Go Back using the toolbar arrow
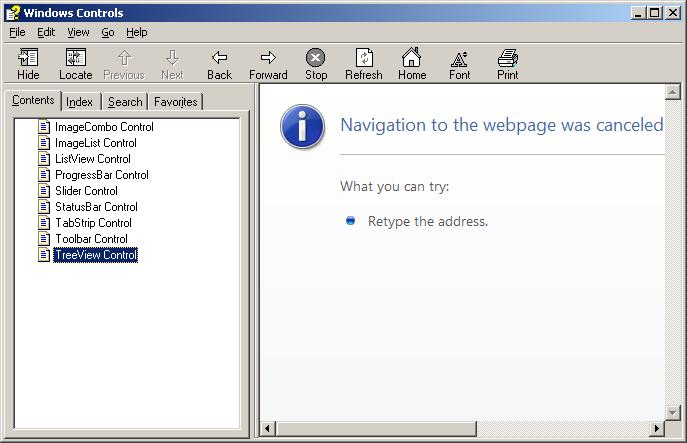The height and width of the screenshot is (443, 687). click(220, 57)
